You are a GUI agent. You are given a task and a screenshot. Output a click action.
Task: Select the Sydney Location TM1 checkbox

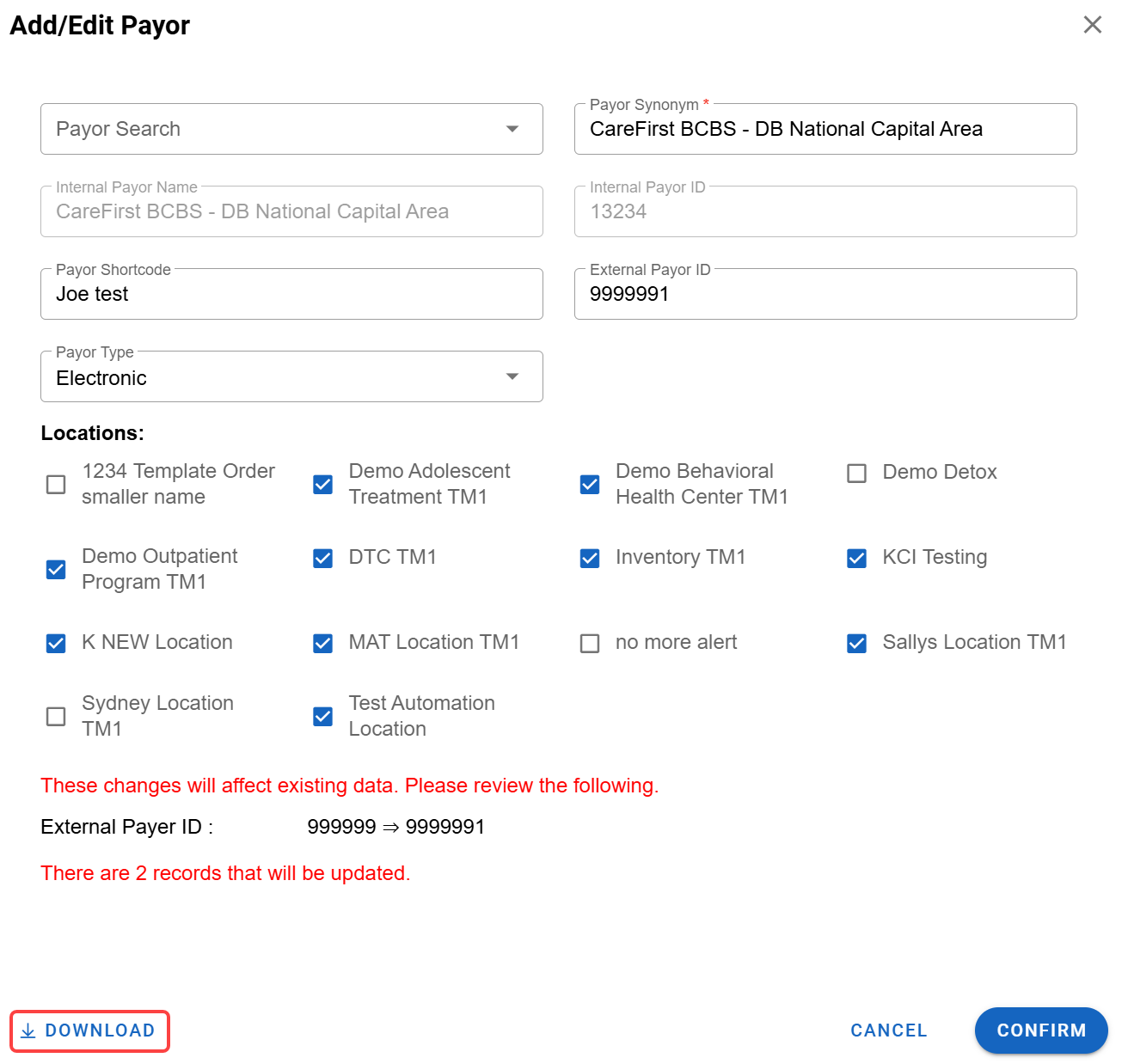click(56, 716)
